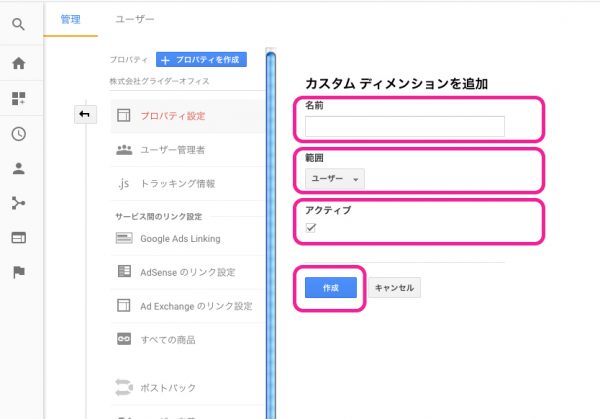Open プロパティ設定 in the property menu
This screenshot has width=600, height=419.
pos(174,115)
